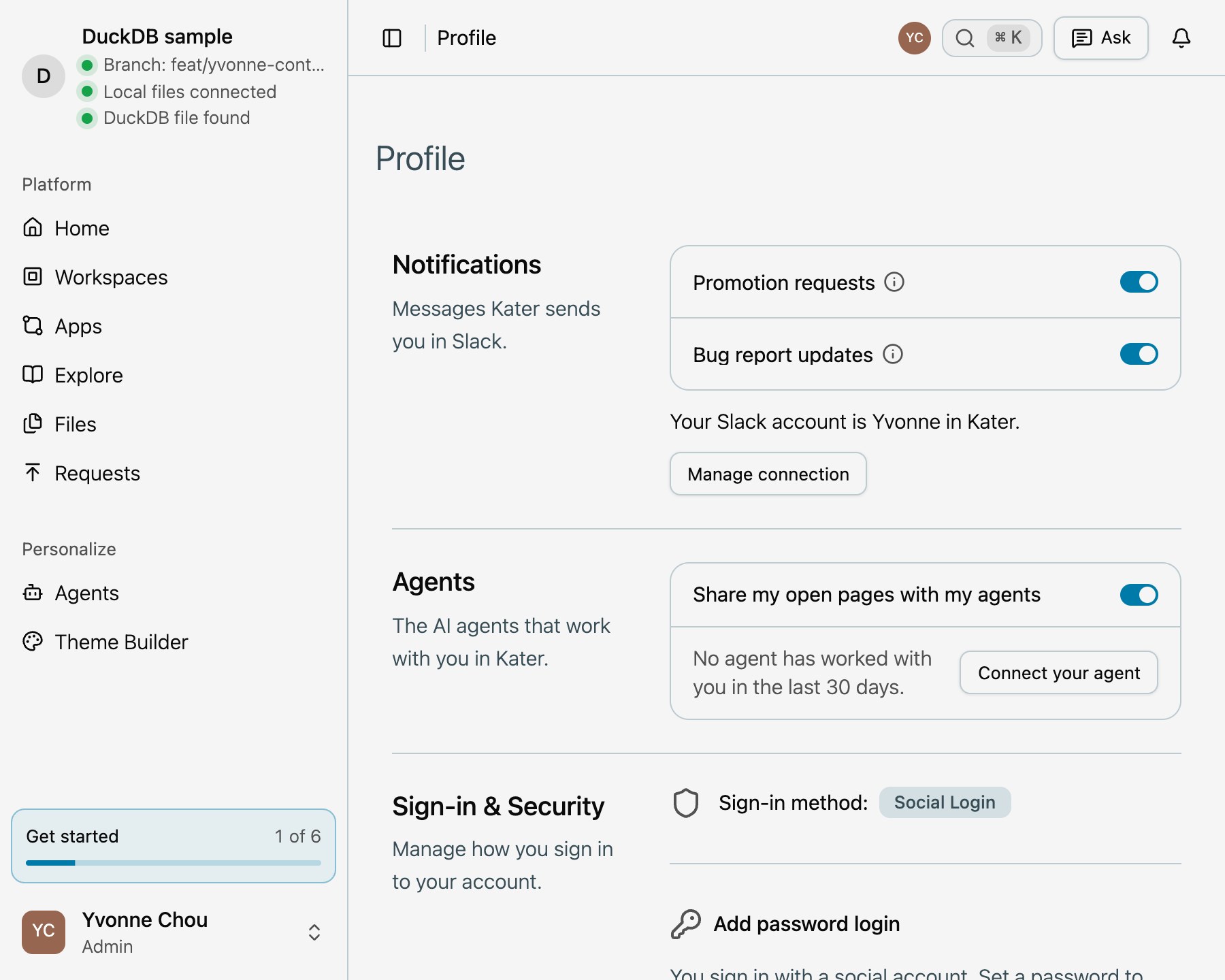Toggle Share my open pages with agents
Screen dimensions: 1225x980
(1139, 595)
